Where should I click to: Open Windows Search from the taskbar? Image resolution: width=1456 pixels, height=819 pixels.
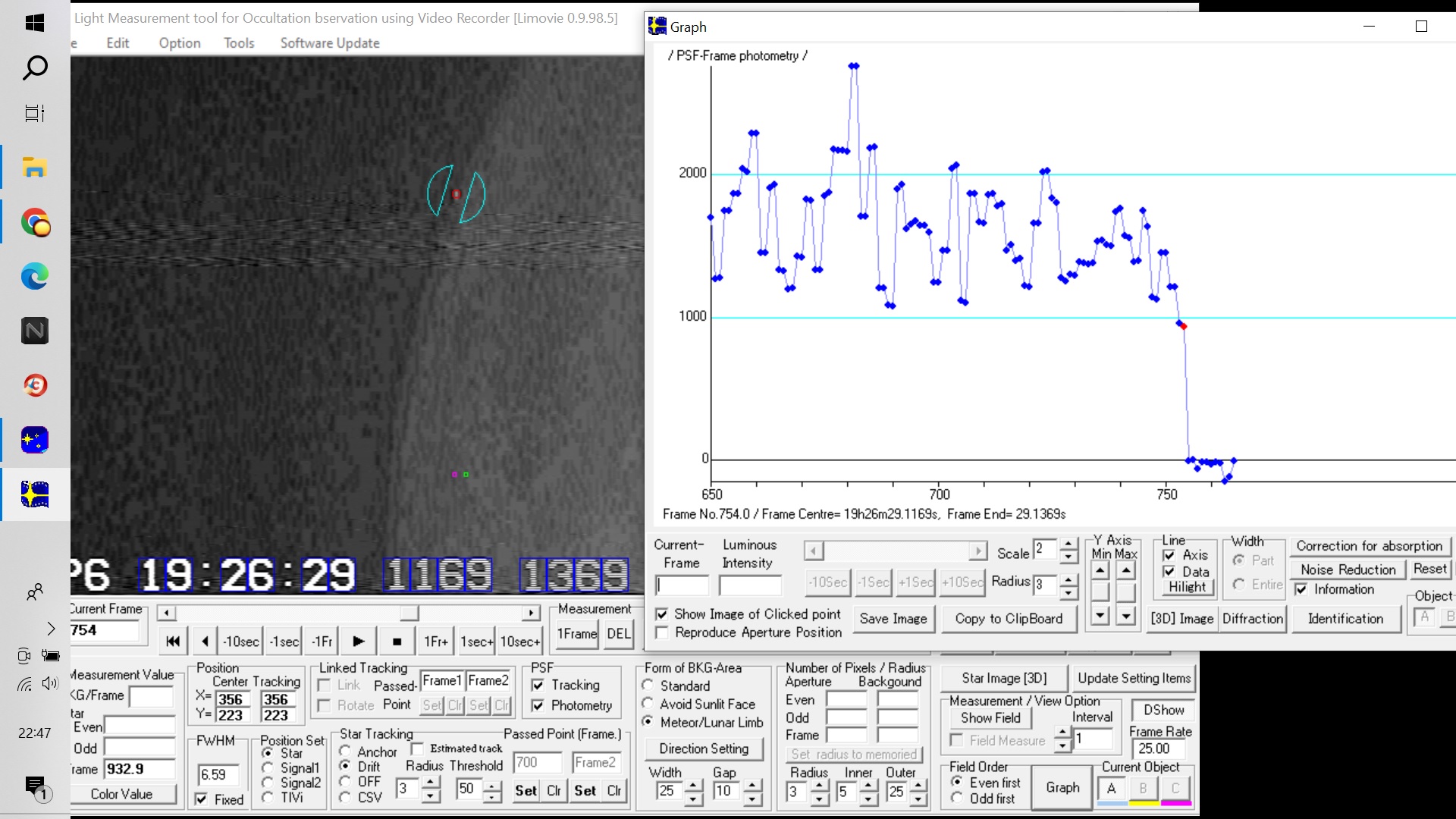click(x=35, y=68)
